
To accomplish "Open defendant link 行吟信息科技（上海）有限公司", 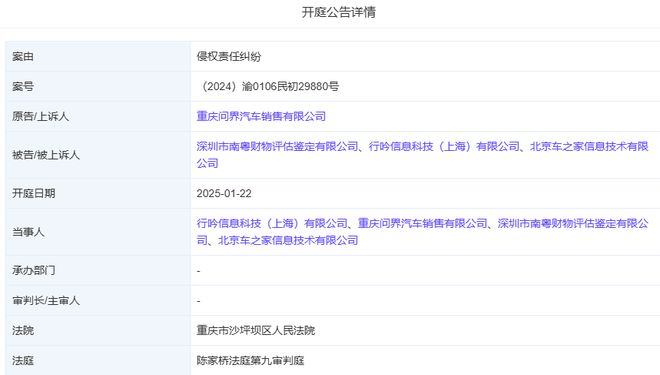I will (444, 146).
